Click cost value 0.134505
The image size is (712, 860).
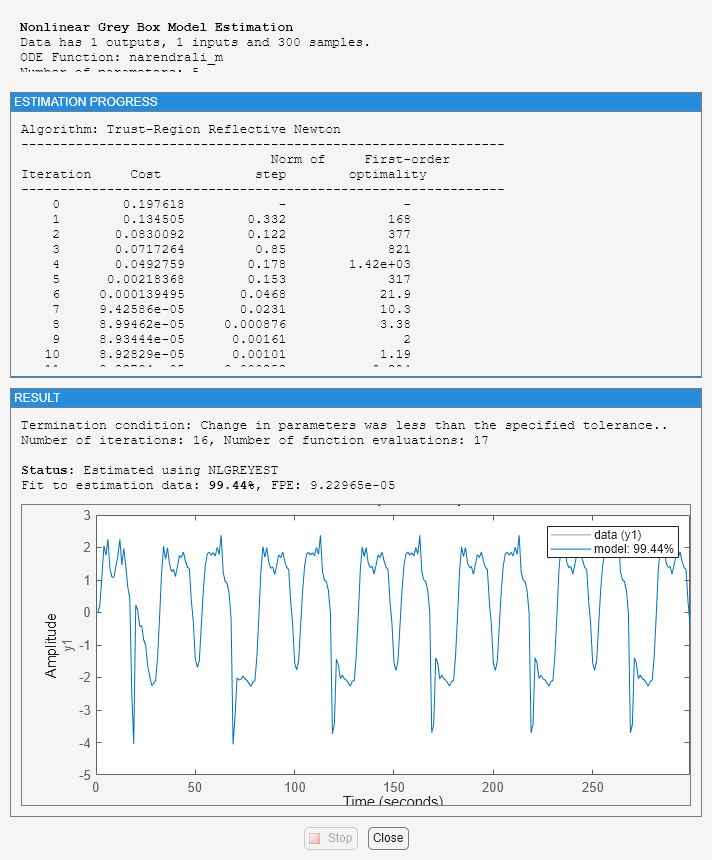(154, 219)
